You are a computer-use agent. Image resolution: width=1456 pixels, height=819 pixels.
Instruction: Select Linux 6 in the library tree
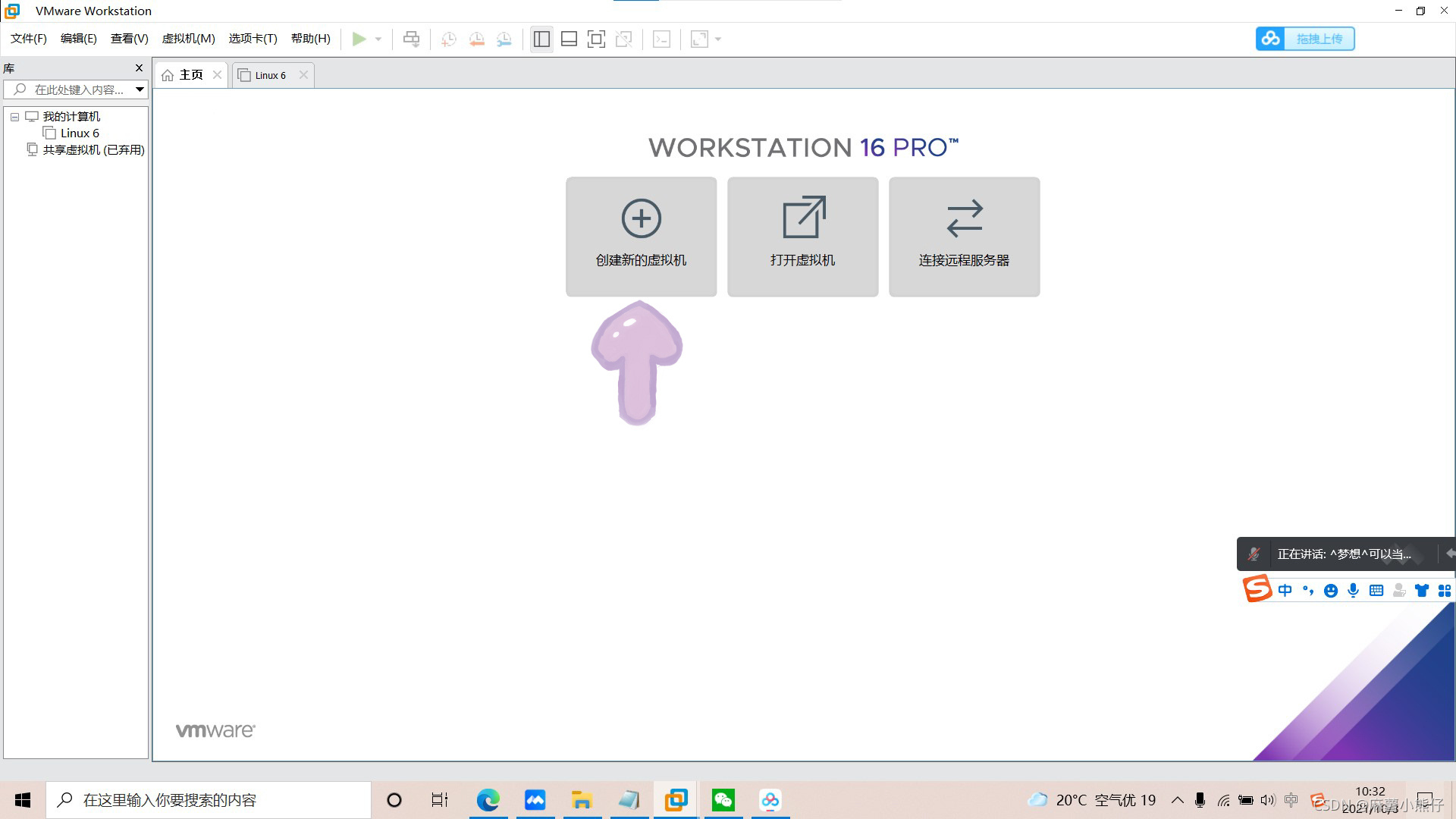coord(80,133)
